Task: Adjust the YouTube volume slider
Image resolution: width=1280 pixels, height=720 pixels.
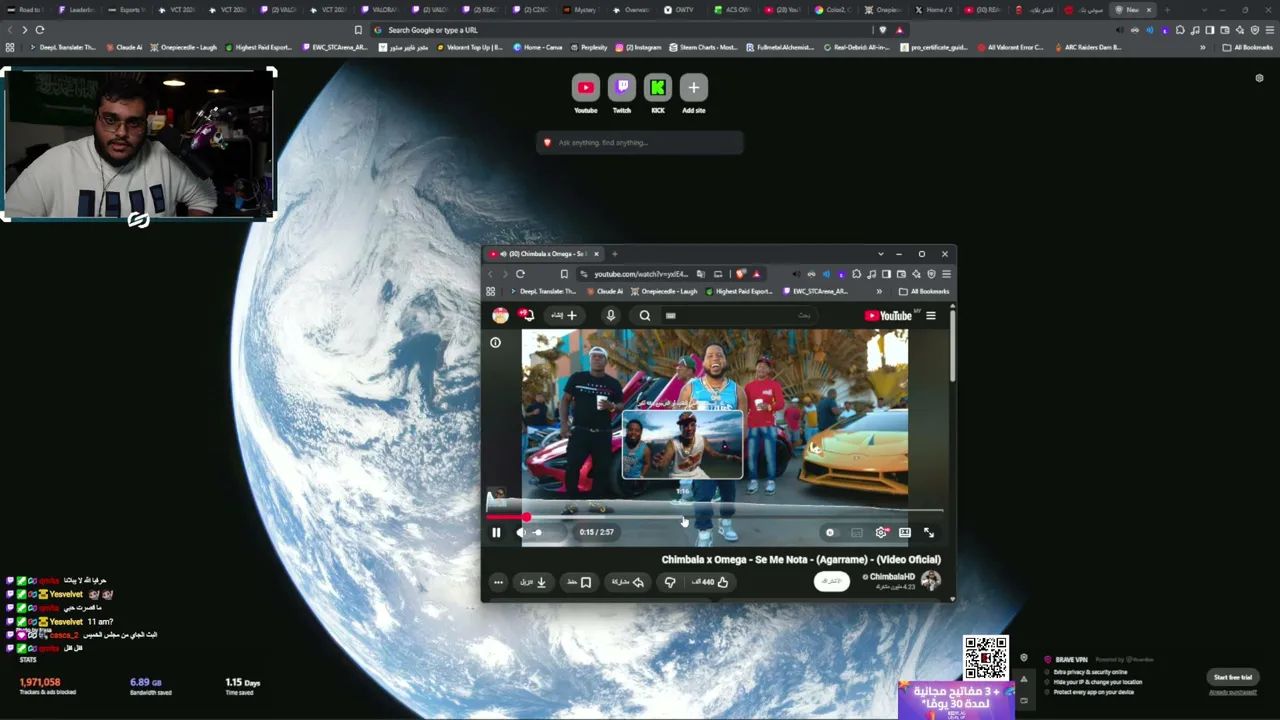Action: coord(540,533)
